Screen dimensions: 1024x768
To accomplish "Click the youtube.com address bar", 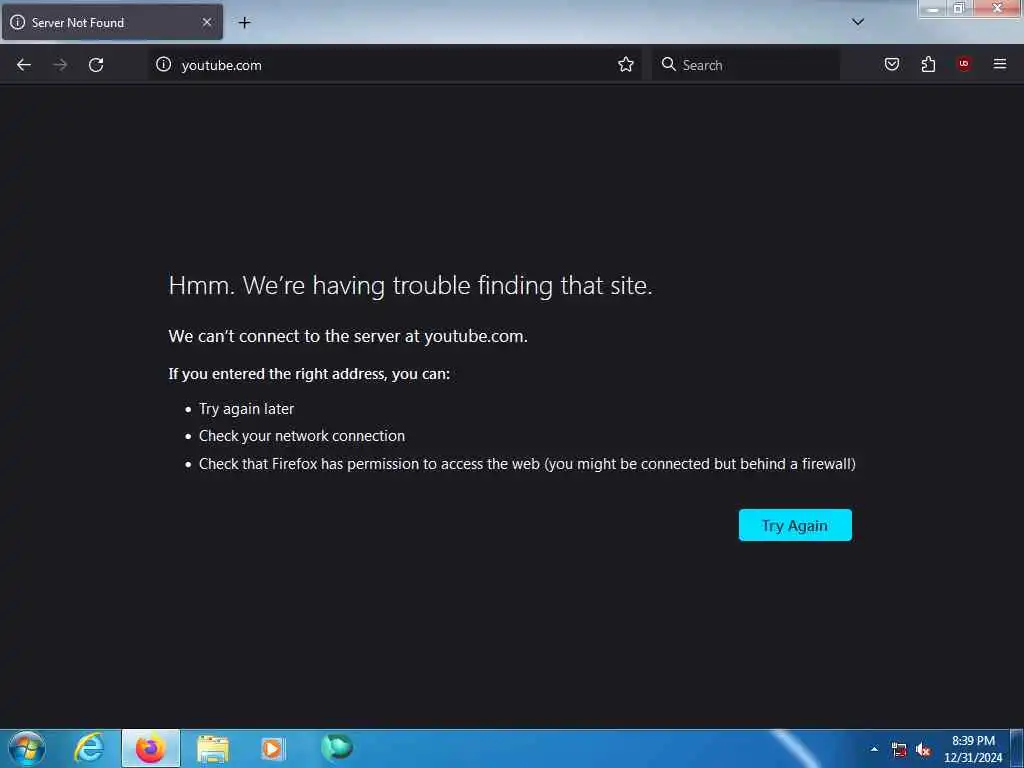I will pos(395,65).
